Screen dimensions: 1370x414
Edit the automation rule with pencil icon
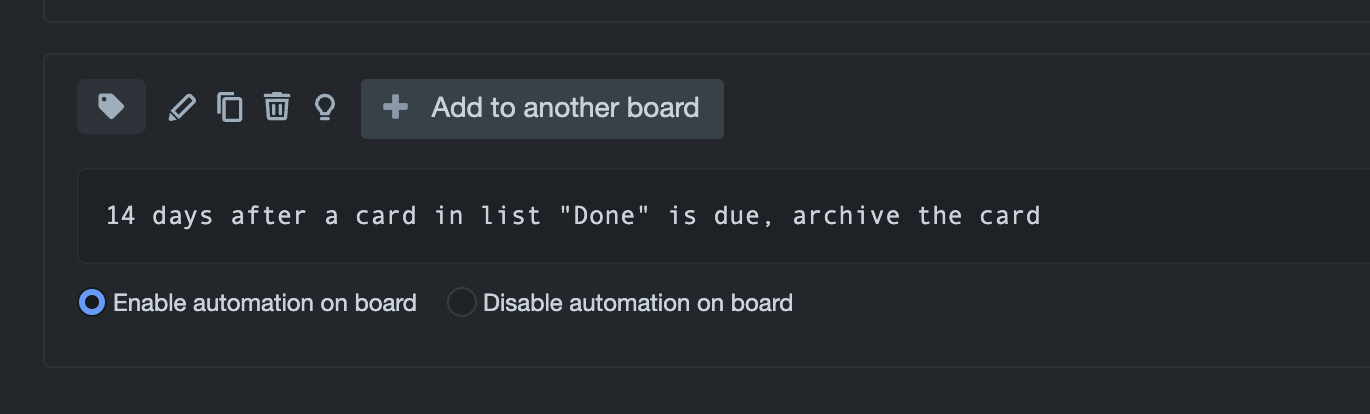(182, 107)
